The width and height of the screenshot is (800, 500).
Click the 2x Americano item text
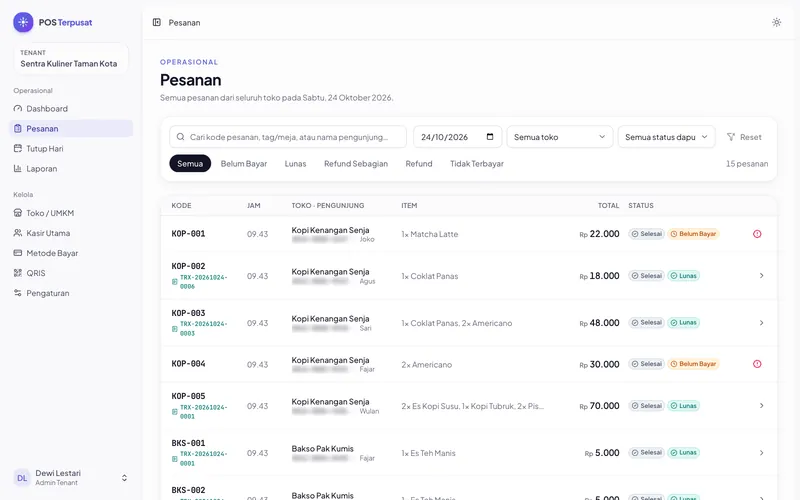pos(427,364)
